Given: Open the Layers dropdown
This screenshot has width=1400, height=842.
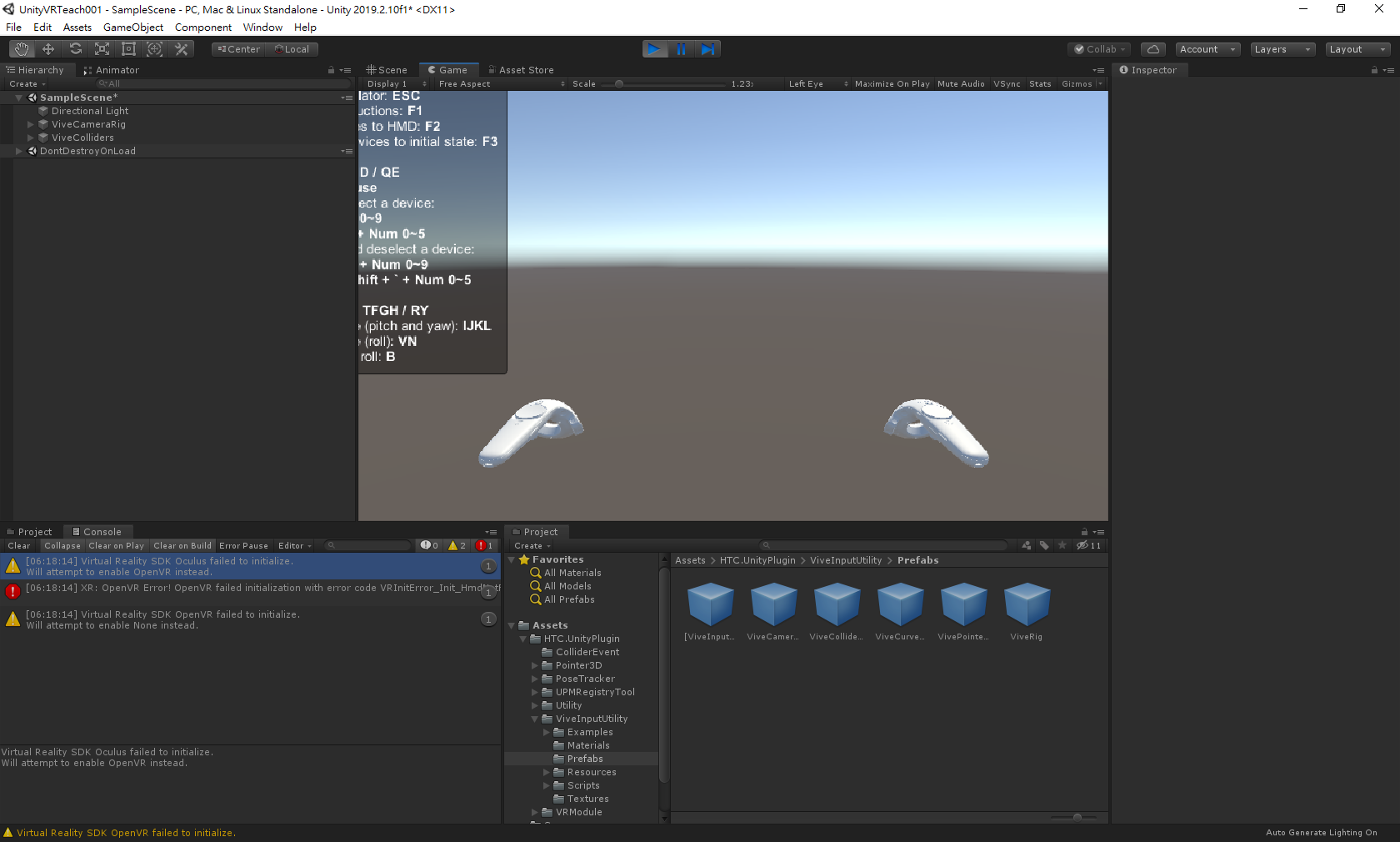Looking at the screenshot, I should pos(1282,49).
